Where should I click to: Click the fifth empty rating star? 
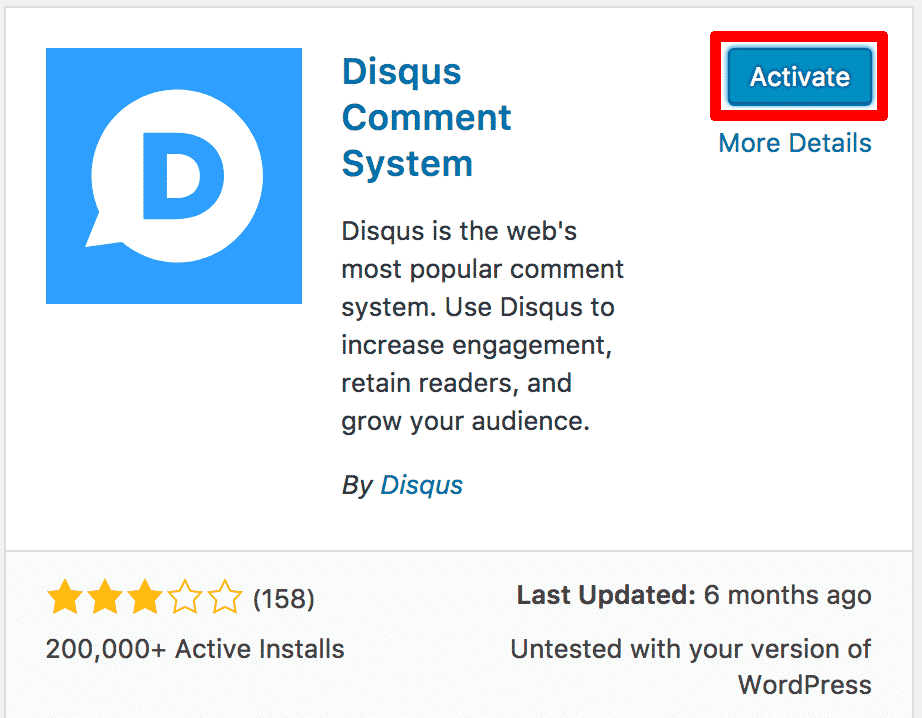coord(225,597)
